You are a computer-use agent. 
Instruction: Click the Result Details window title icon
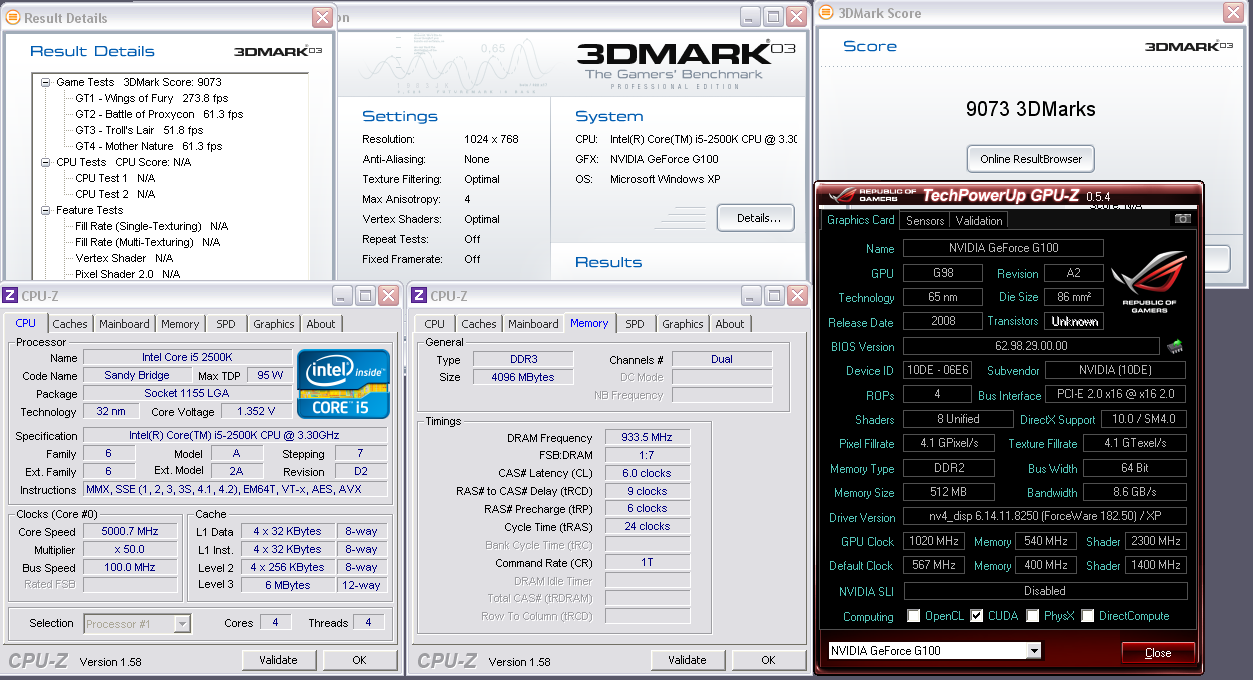(x=12, y=18)
